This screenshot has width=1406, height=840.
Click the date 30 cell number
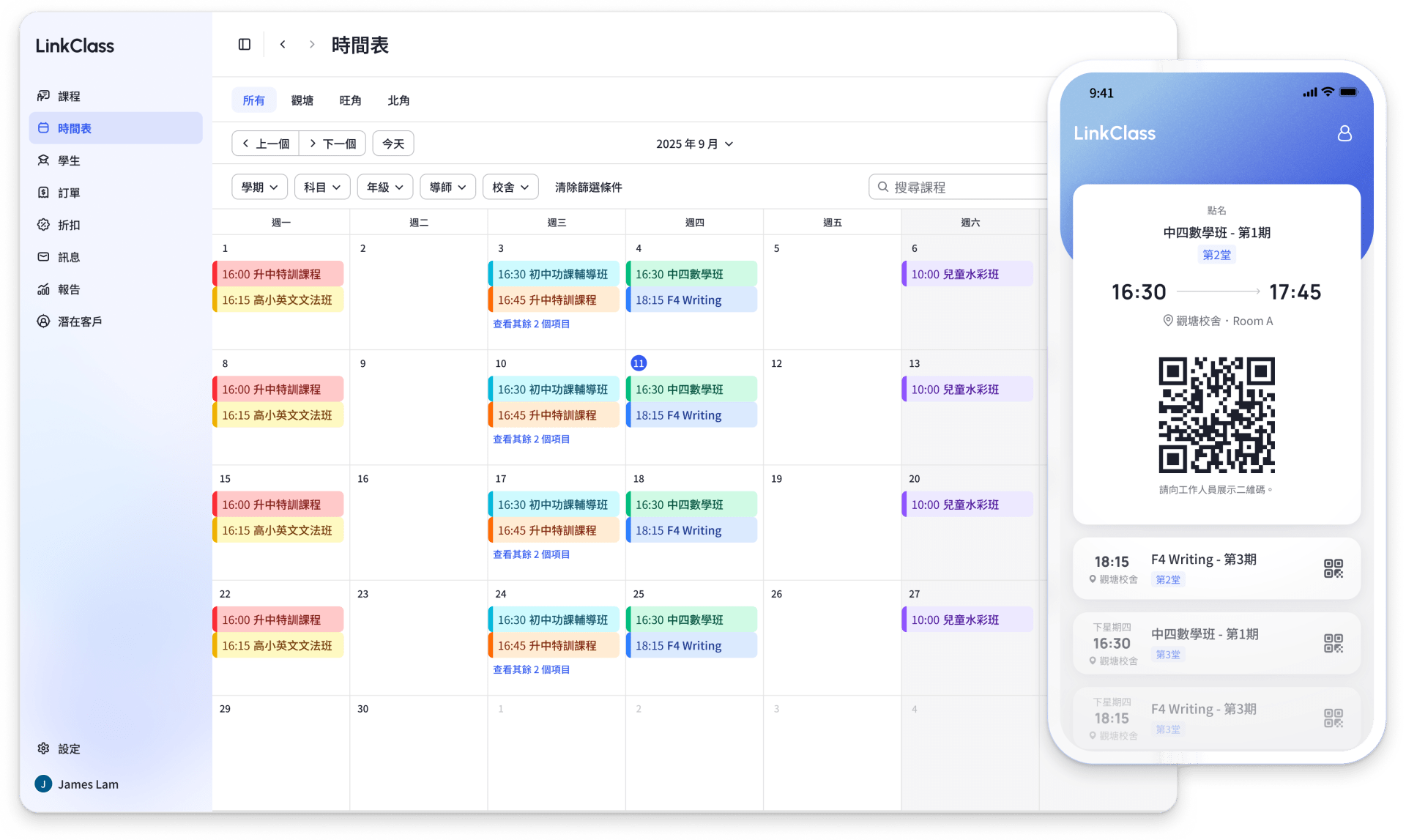point(362,709)
